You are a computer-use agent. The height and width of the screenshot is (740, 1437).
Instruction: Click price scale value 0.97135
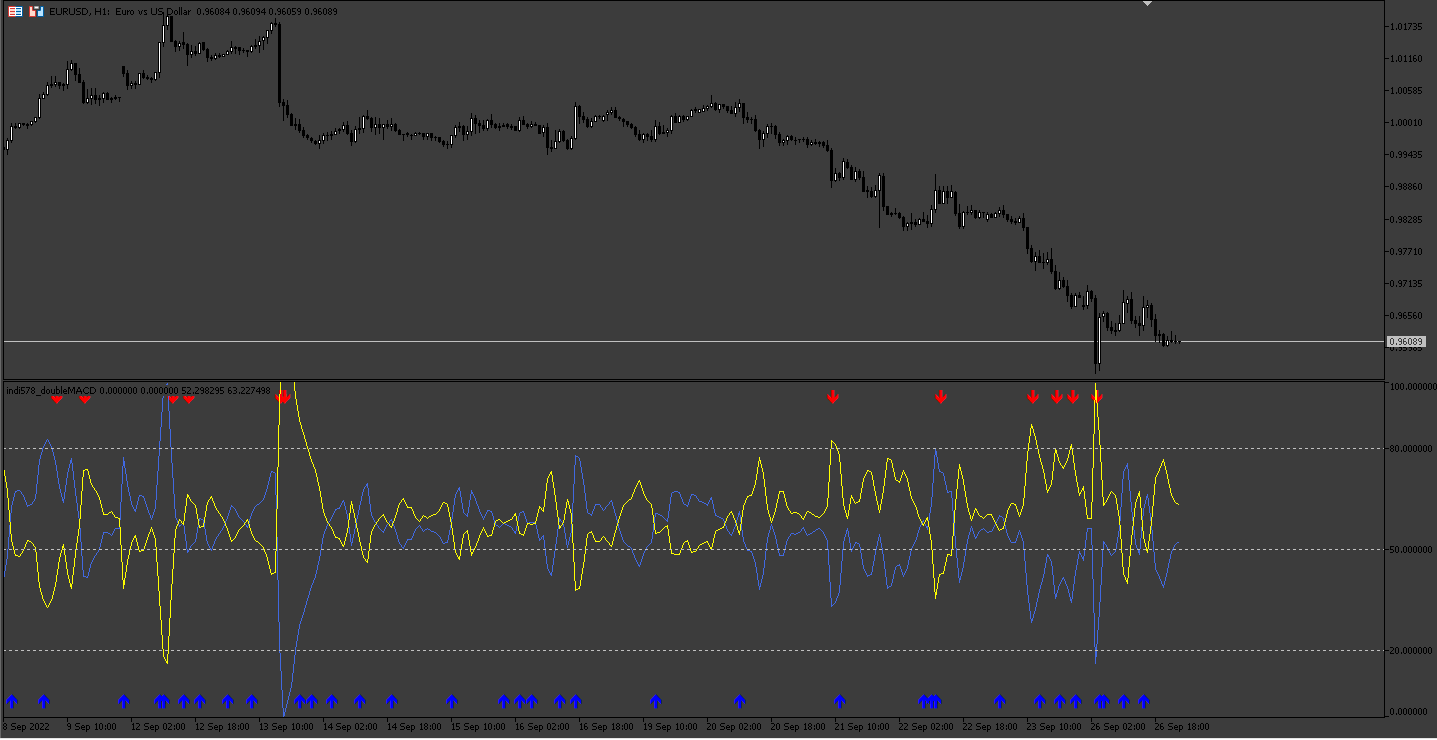point(1406,284)
